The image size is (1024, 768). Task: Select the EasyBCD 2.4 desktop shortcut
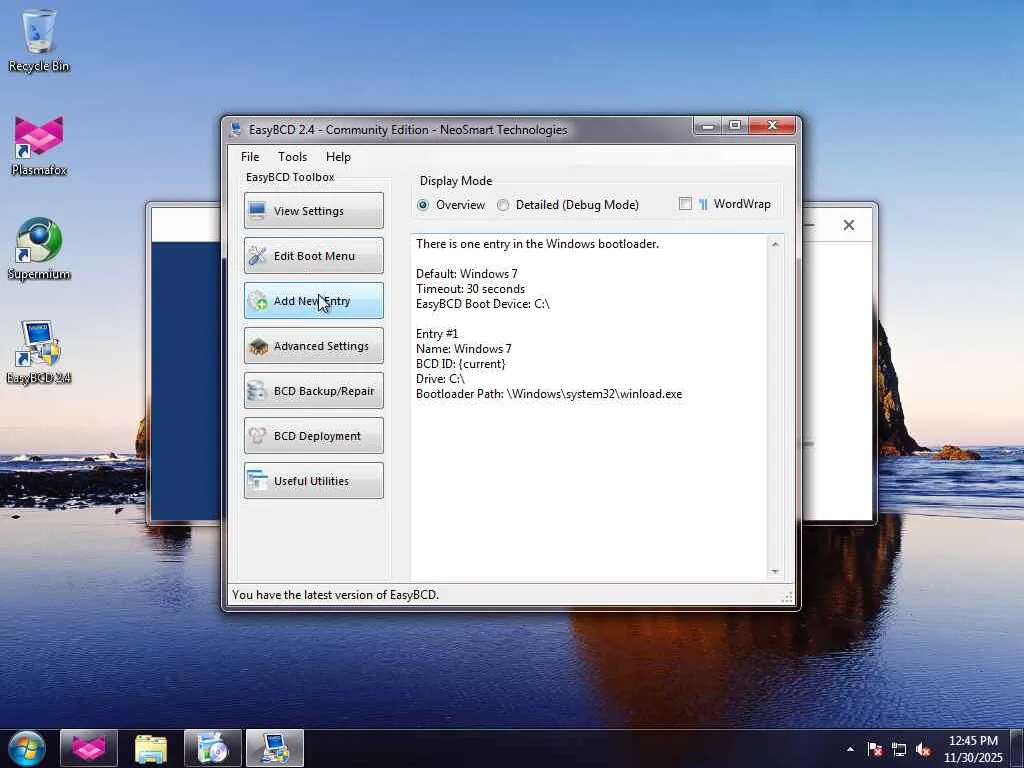click(x=39, y=353)
